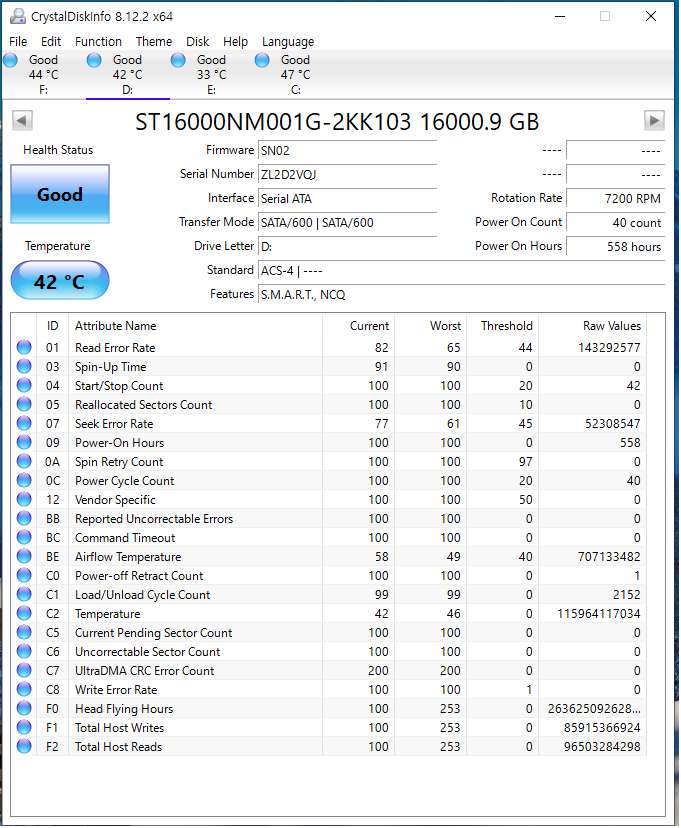Click status icon for Power Cycle Count
This screenshot has height=828, width=681.
(x=24, y=481)
